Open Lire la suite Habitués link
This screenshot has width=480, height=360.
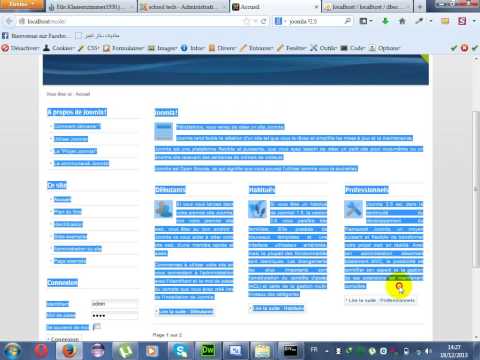[278, 308]
